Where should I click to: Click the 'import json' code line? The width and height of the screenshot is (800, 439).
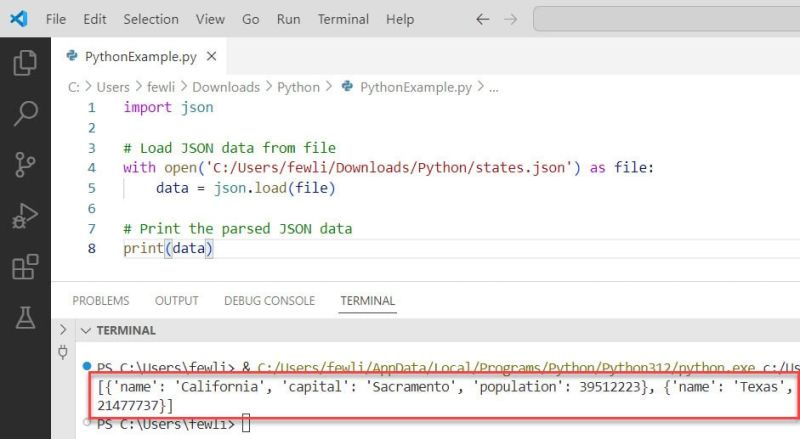[x=168, y=108]
